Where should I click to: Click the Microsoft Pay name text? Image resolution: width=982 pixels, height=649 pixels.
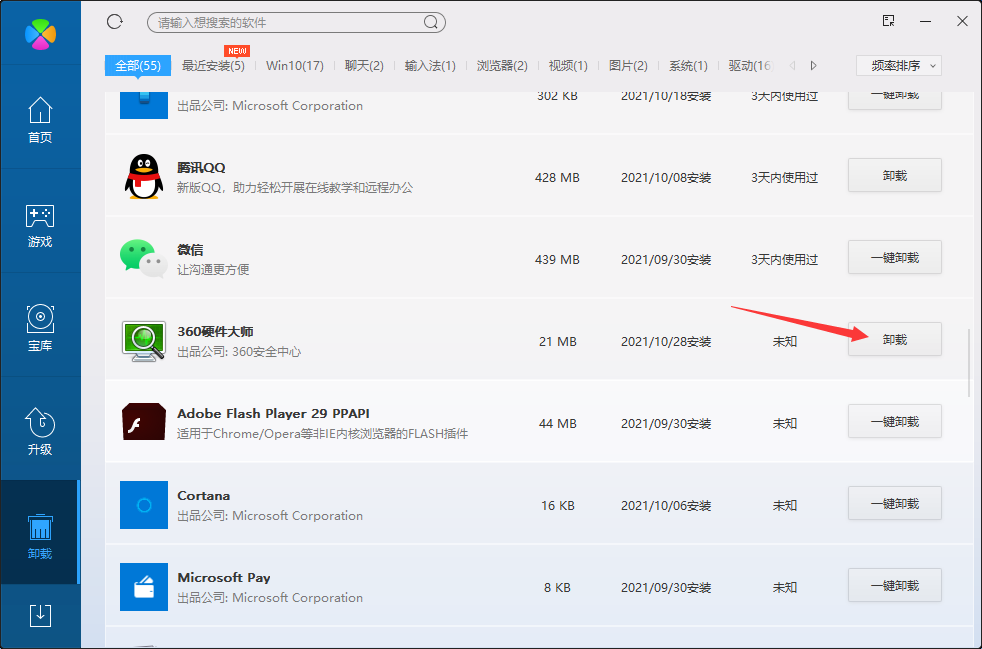click(224, 578)
